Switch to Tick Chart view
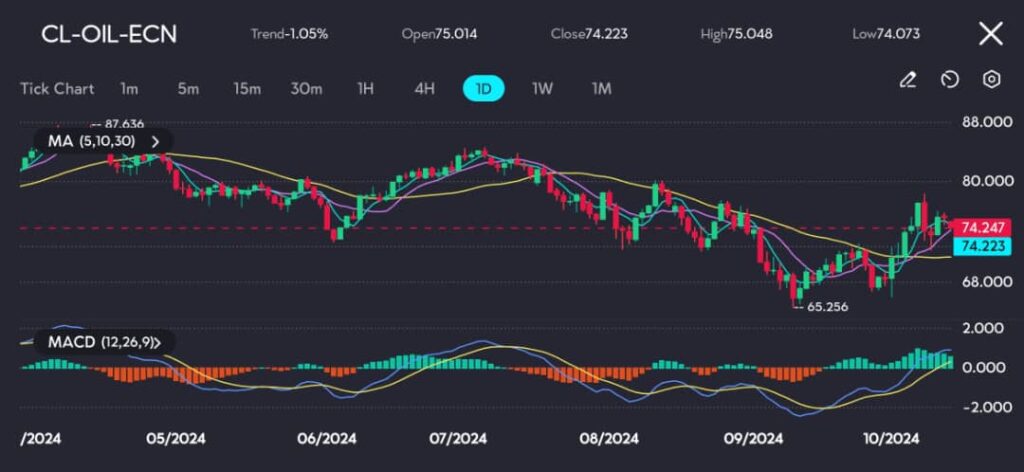This screenshot has width=1024, height=472. (x=57, y=88)
